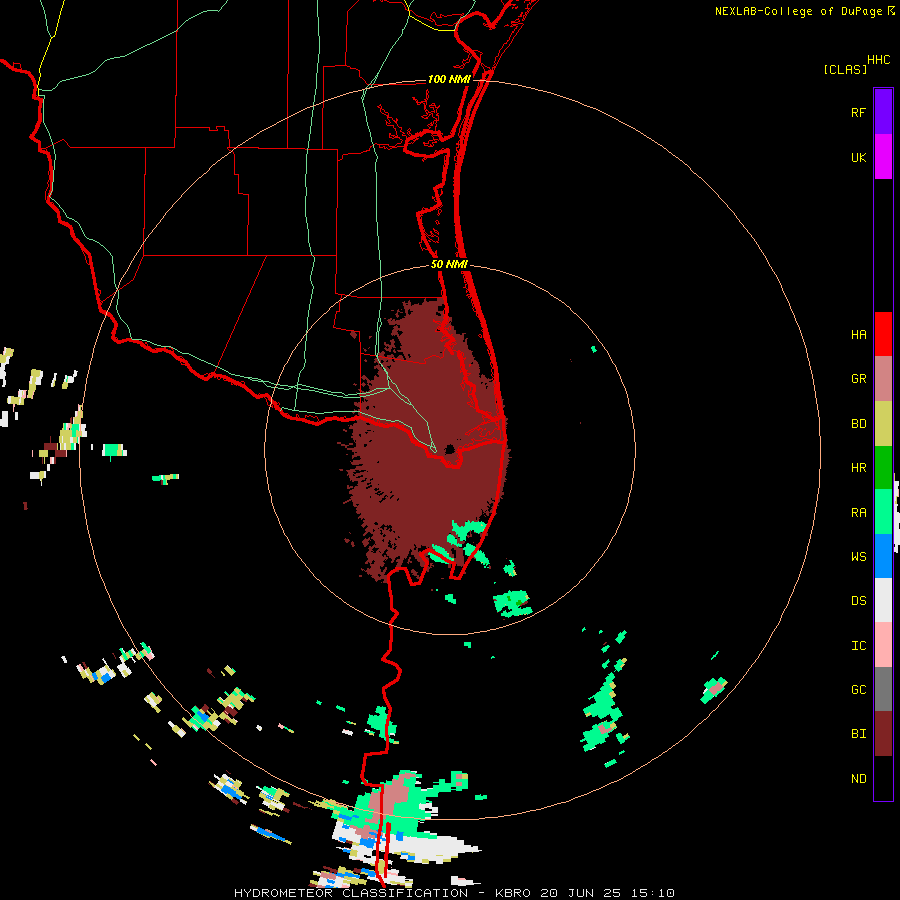Click the 100 NMI range ring label
This screenshot has width=900, height=900.
click(x=449, y=79)
